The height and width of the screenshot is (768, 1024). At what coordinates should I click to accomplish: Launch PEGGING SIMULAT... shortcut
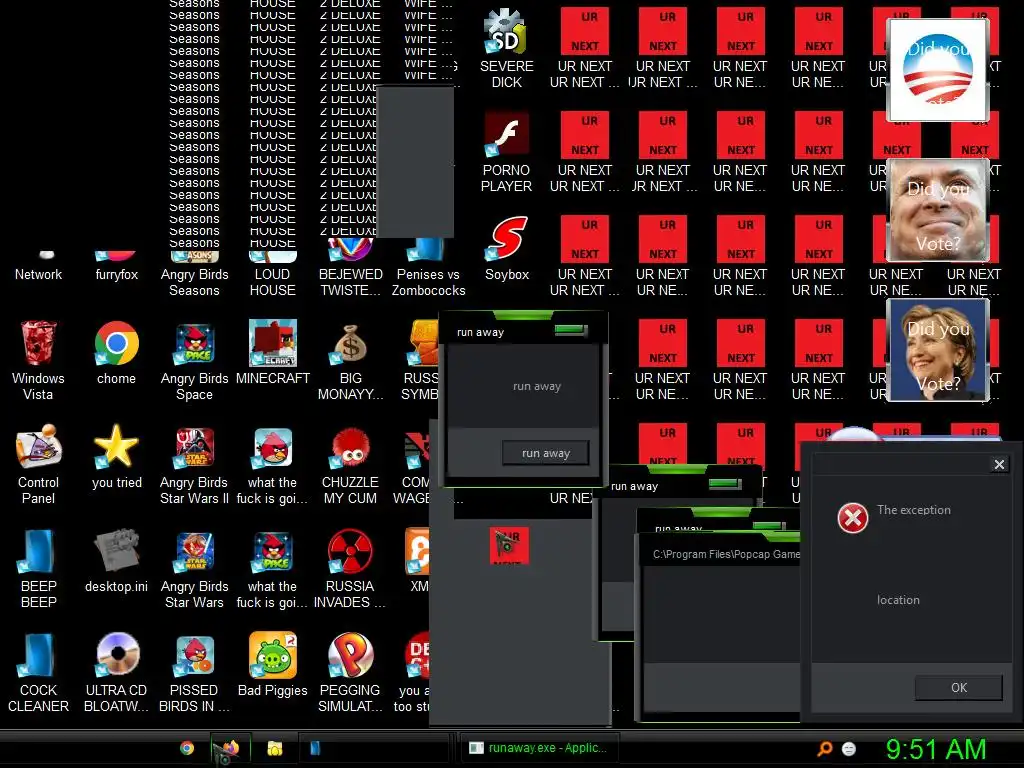coord(351,672)
